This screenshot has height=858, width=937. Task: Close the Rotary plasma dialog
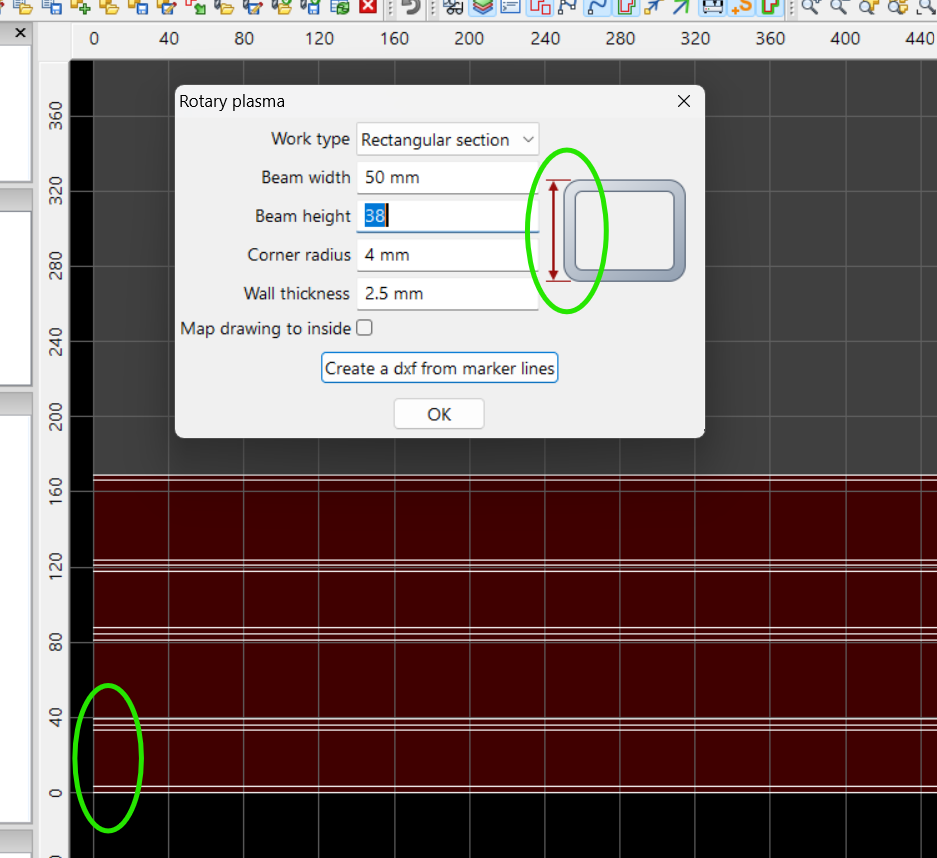pyautogui.click(x=684, y=101)
